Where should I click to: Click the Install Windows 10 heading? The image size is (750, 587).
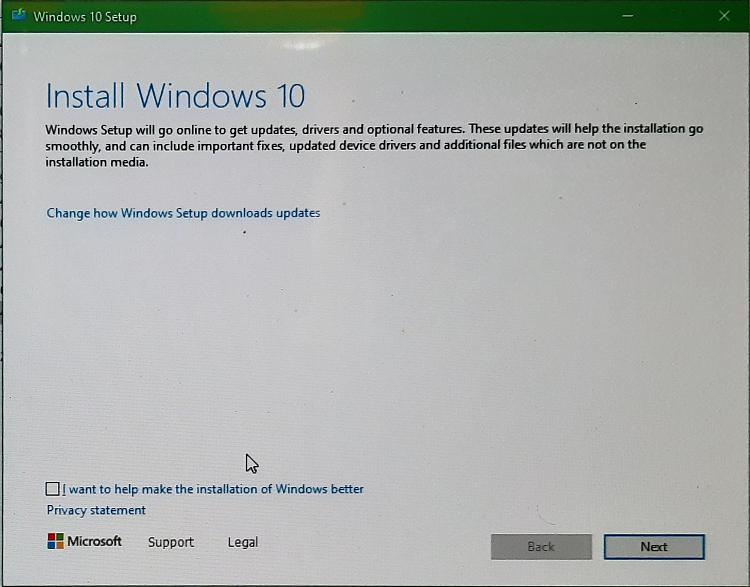[x=175, y=96]
